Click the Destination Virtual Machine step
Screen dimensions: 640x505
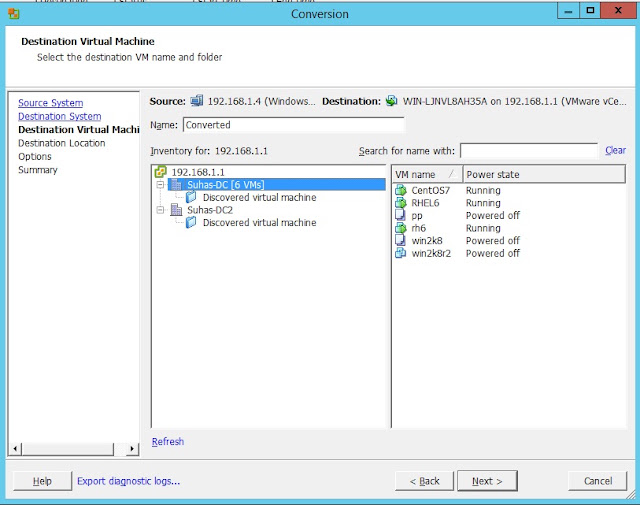[79, 129]
